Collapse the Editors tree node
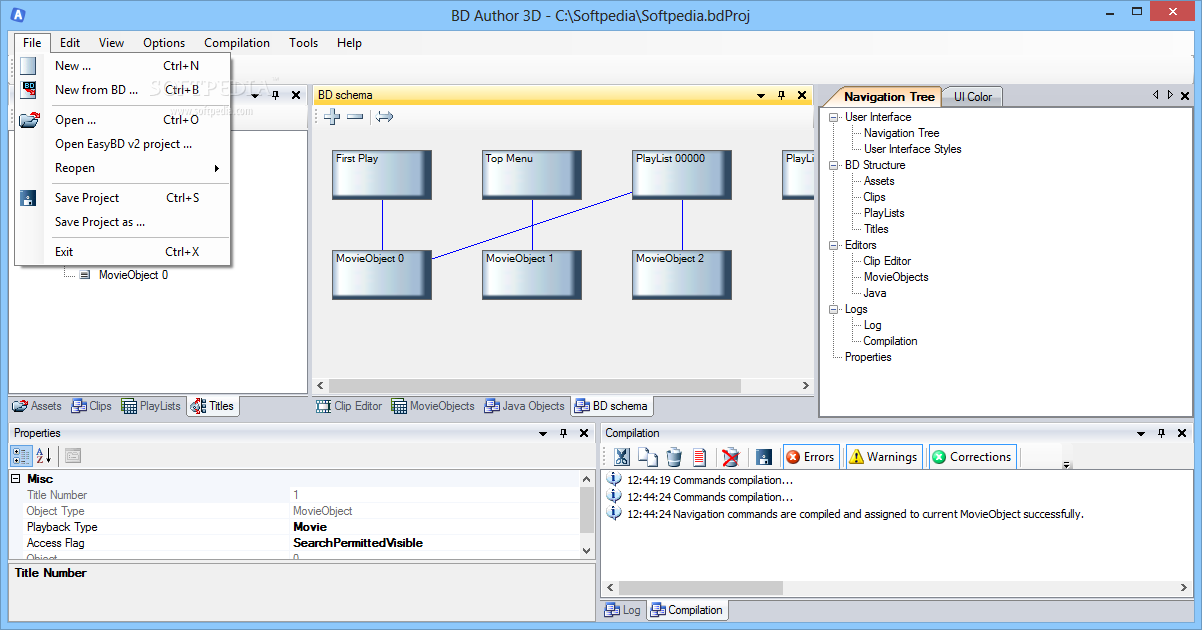Screen dimensions: 1202x630 coord(833,245)
